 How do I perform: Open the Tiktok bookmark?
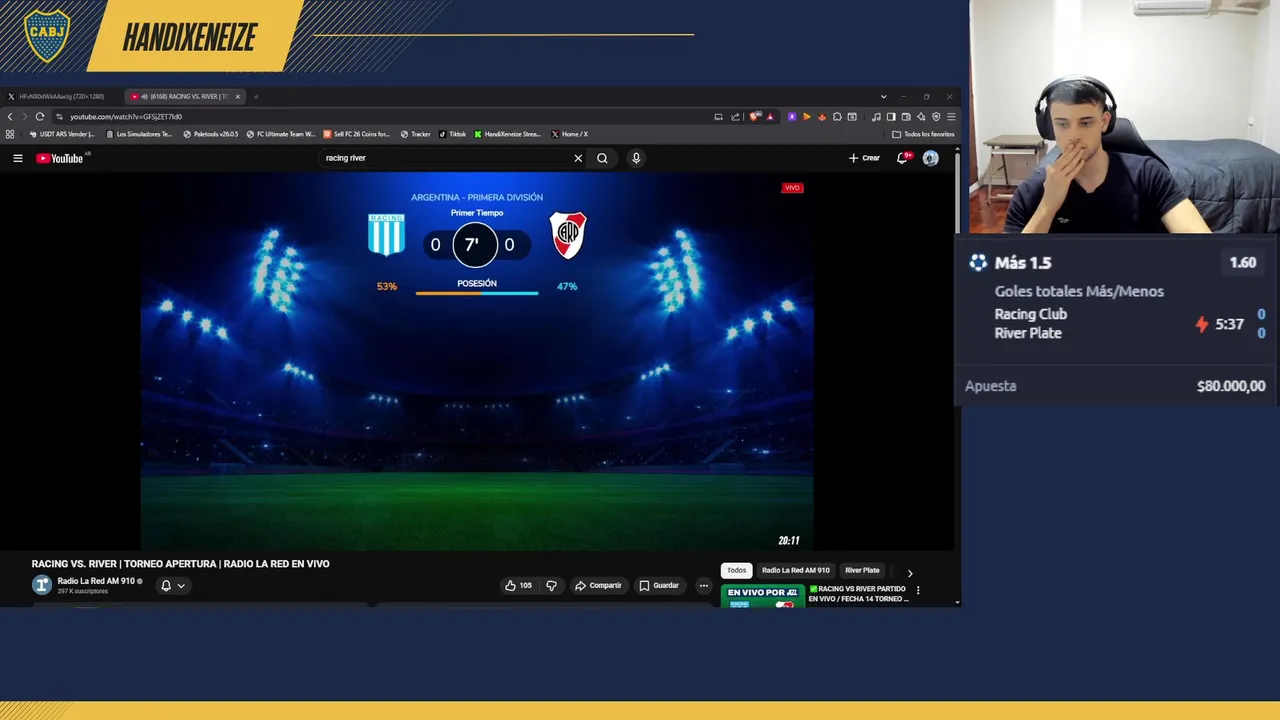(452, 134)
